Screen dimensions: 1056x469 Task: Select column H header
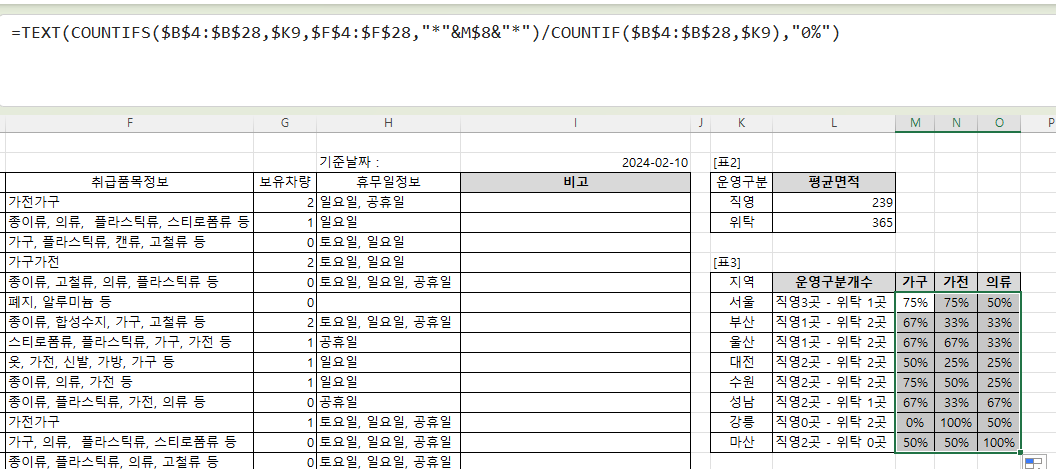point(388,122)
